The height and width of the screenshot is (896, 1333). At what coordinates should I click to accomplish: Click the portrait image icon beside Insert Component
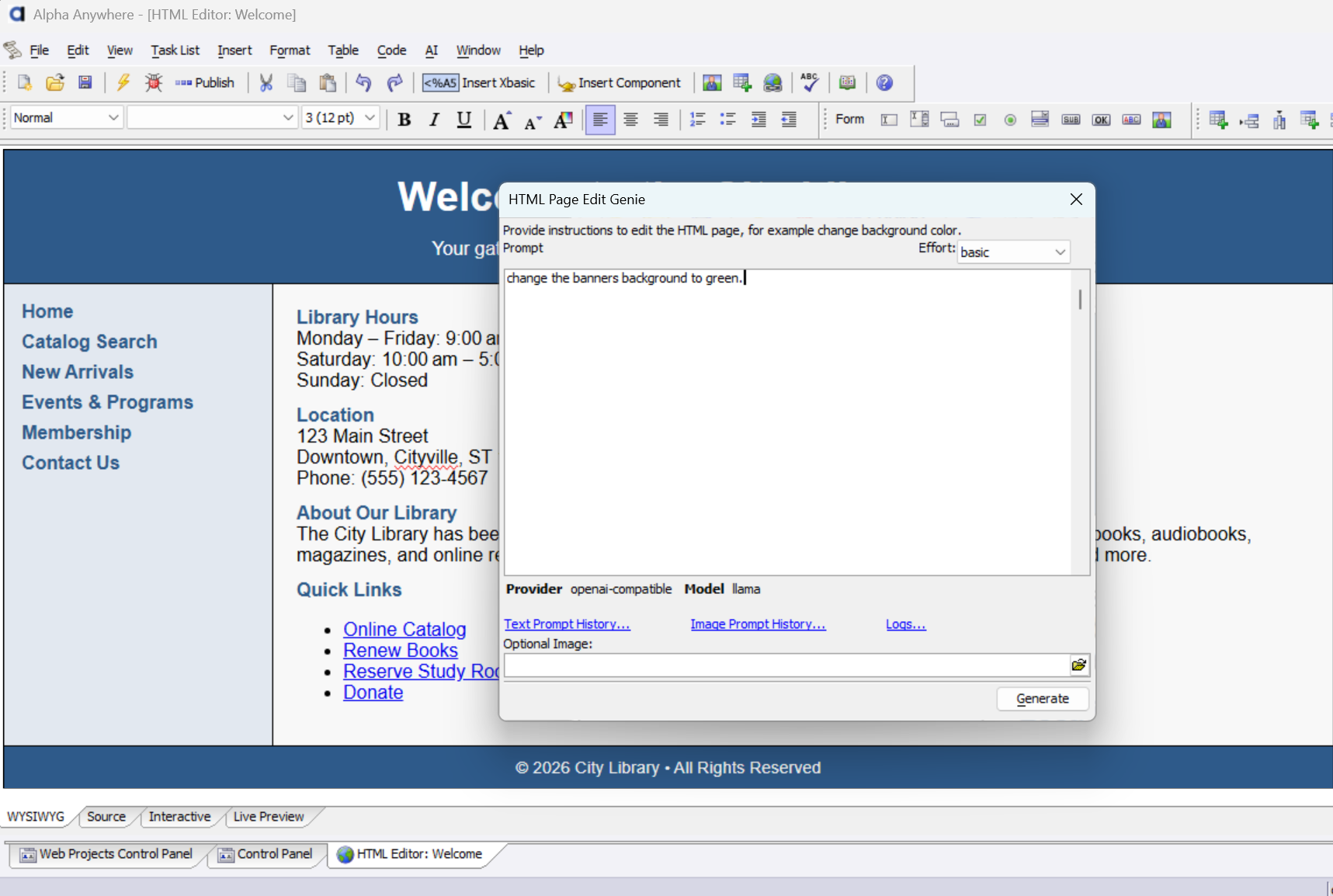[712, 83]
